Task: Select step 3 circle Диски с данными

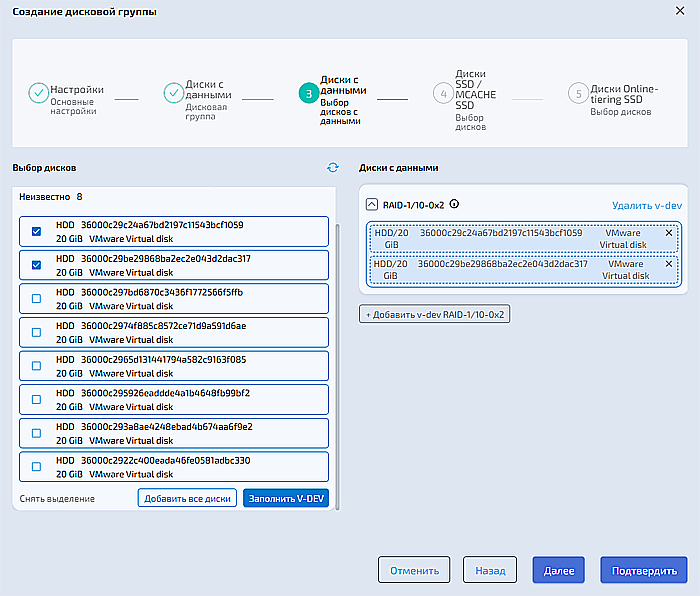Action: click(308, 93)
